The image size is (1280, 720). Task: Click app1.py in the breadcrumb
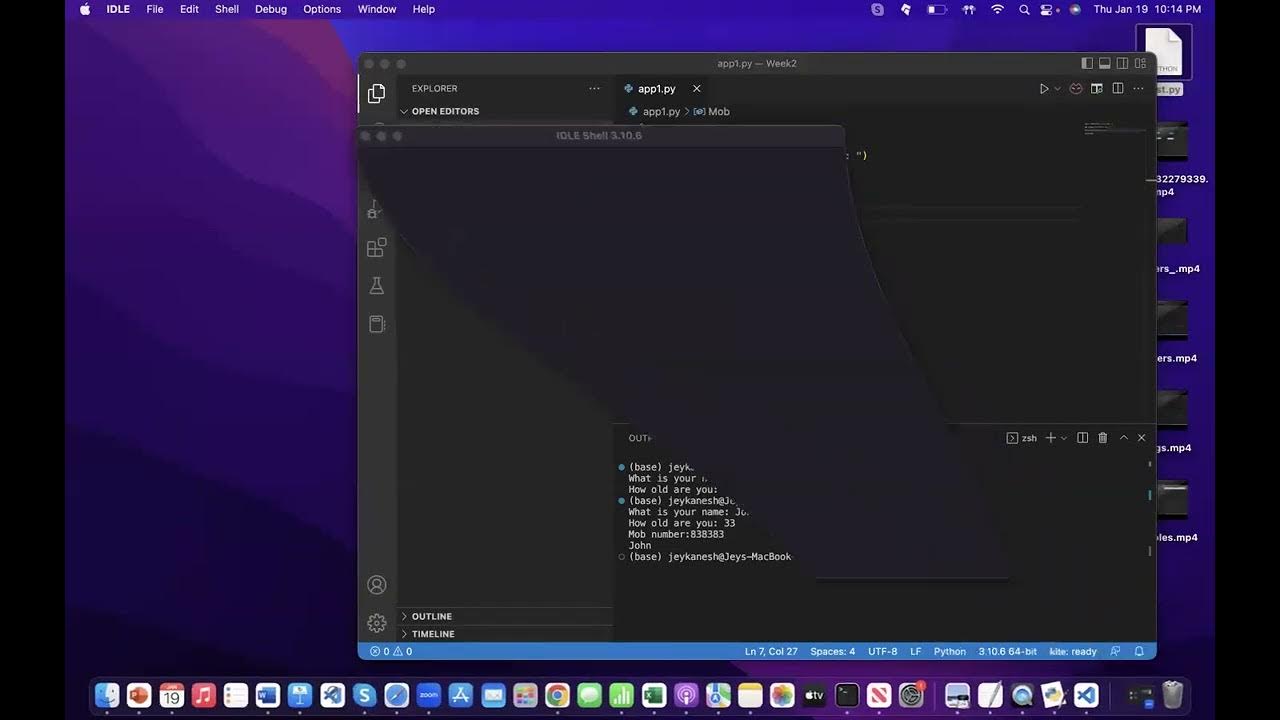[654, 112]
